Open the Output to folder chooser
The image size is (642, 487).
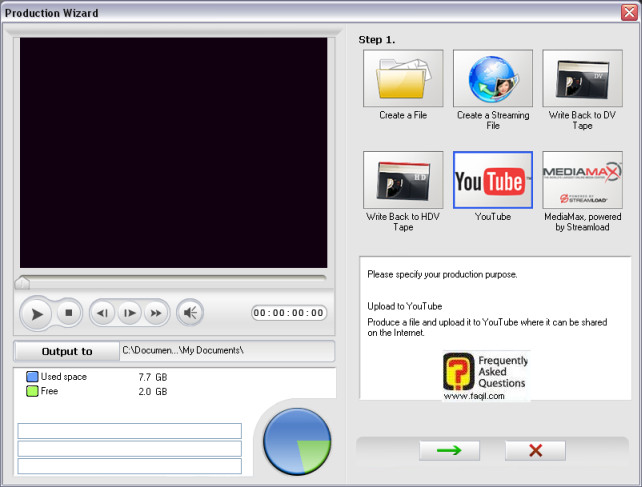[x=67, y=351]
